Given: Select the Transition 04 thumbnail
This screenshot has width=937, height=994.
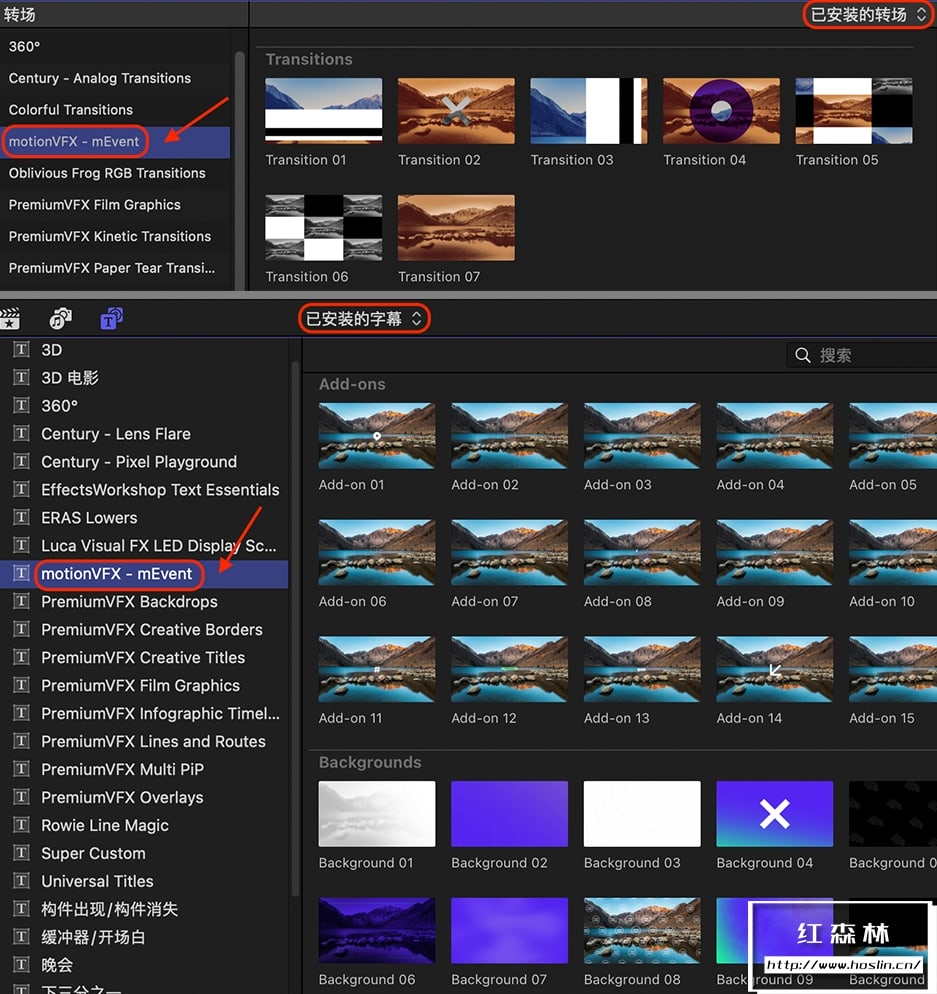Looking at the screenshot, I should 721,111.
